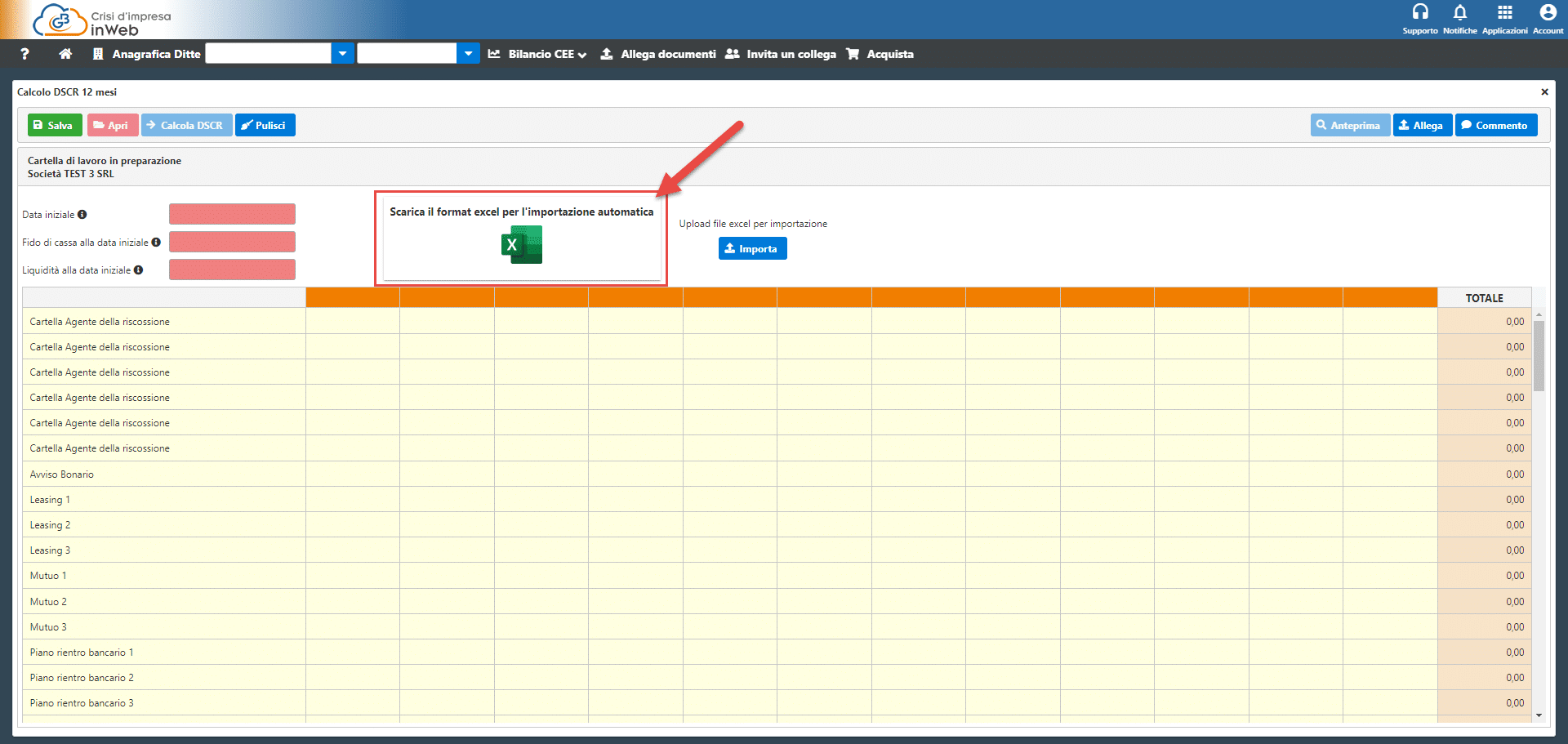
Task: Click the Mutuo 1 total 0,00
Action: pyautogui.click(x=1515, y=576)
